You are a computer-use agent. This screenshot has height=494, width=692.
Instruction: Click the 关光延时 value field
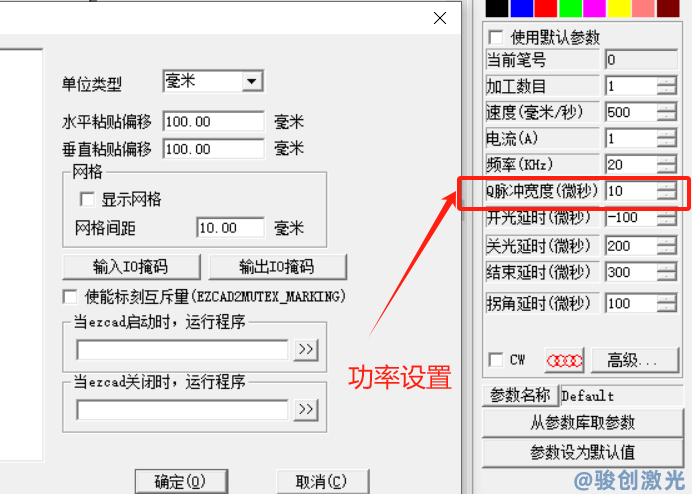631,245
